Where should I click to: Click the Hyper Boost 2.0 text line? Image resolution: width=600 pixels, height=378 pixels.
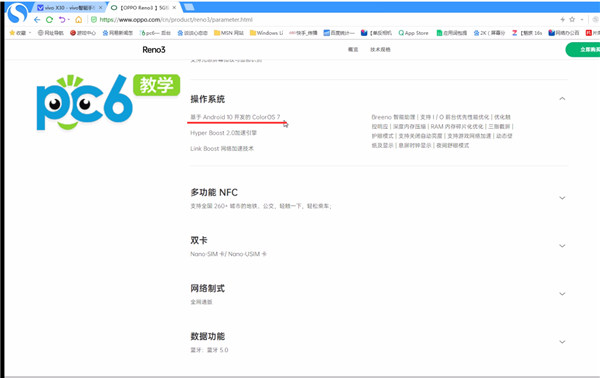(223, 133)
